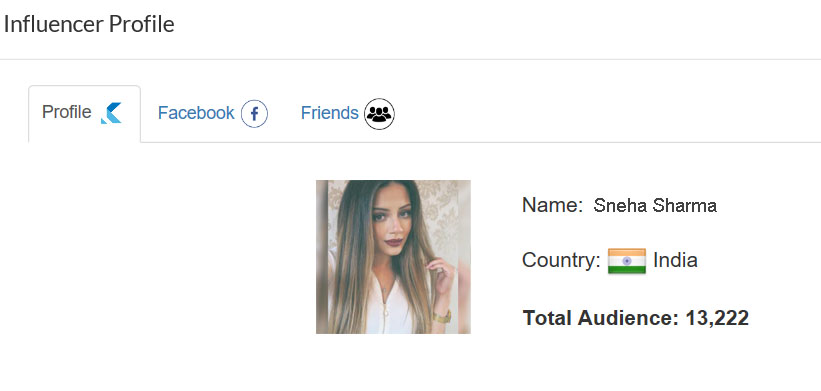Switch to the Friends tab

(x=347, y=114)
